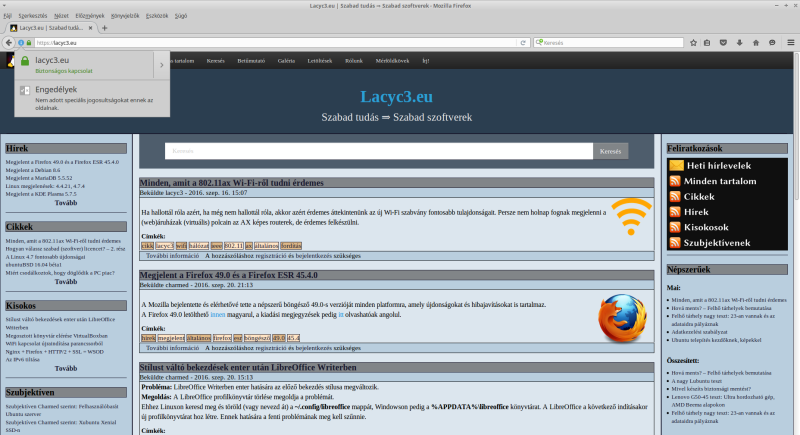Viewport: 800px width, 435px height.
Task: Open 'Megjelent a Debian 8.6' news link
Action: (x=33, y=170)
